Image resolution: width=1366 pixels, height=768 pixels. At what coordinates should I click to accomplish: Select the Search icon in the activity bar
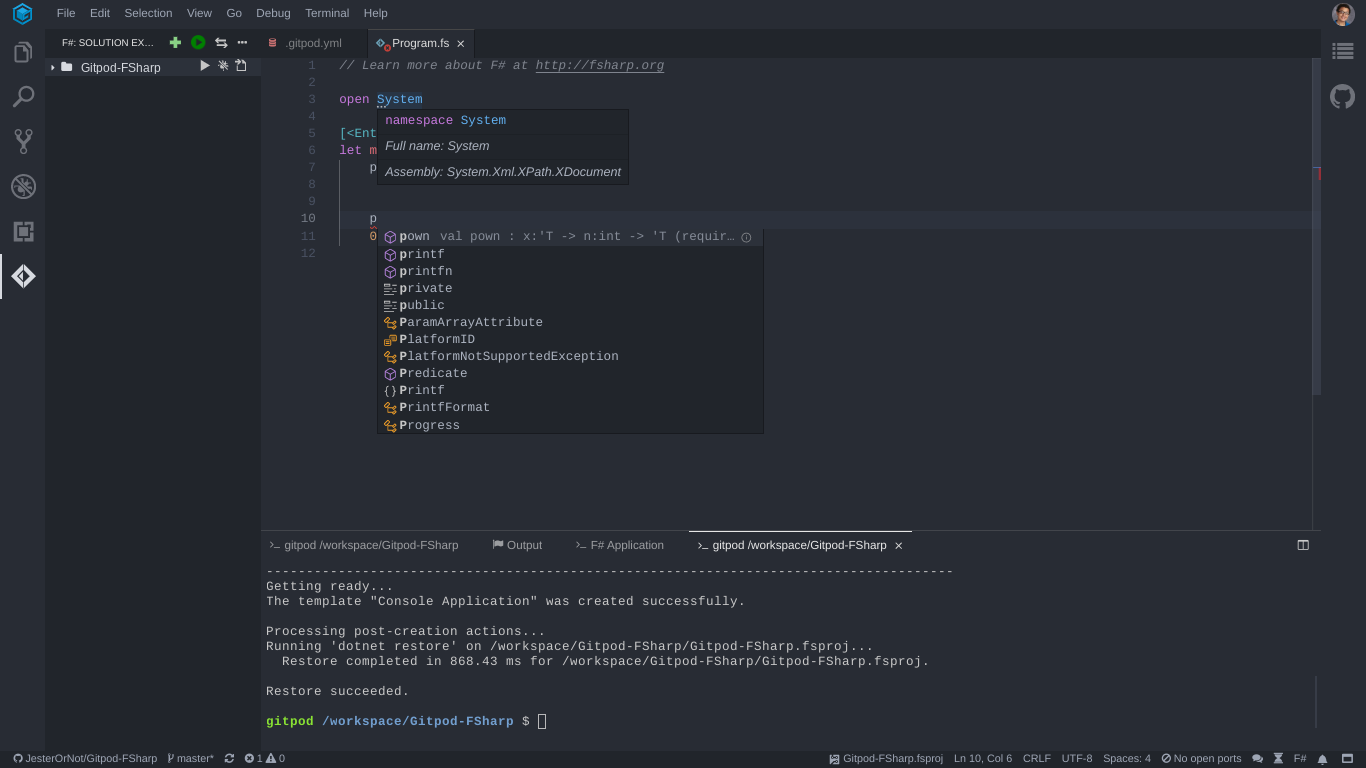coord(21,96)
